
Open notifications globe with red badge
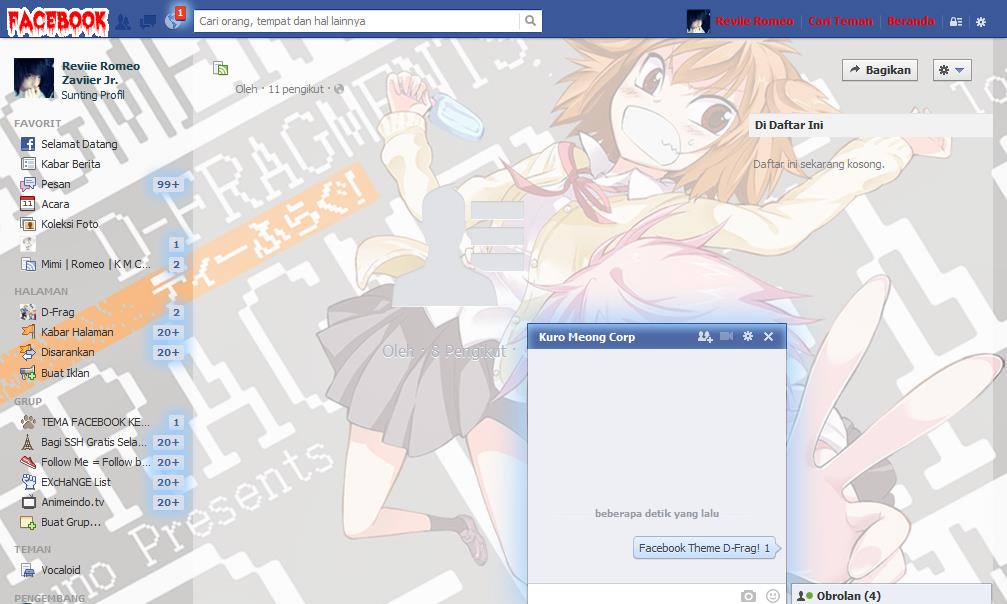[173, 21]
